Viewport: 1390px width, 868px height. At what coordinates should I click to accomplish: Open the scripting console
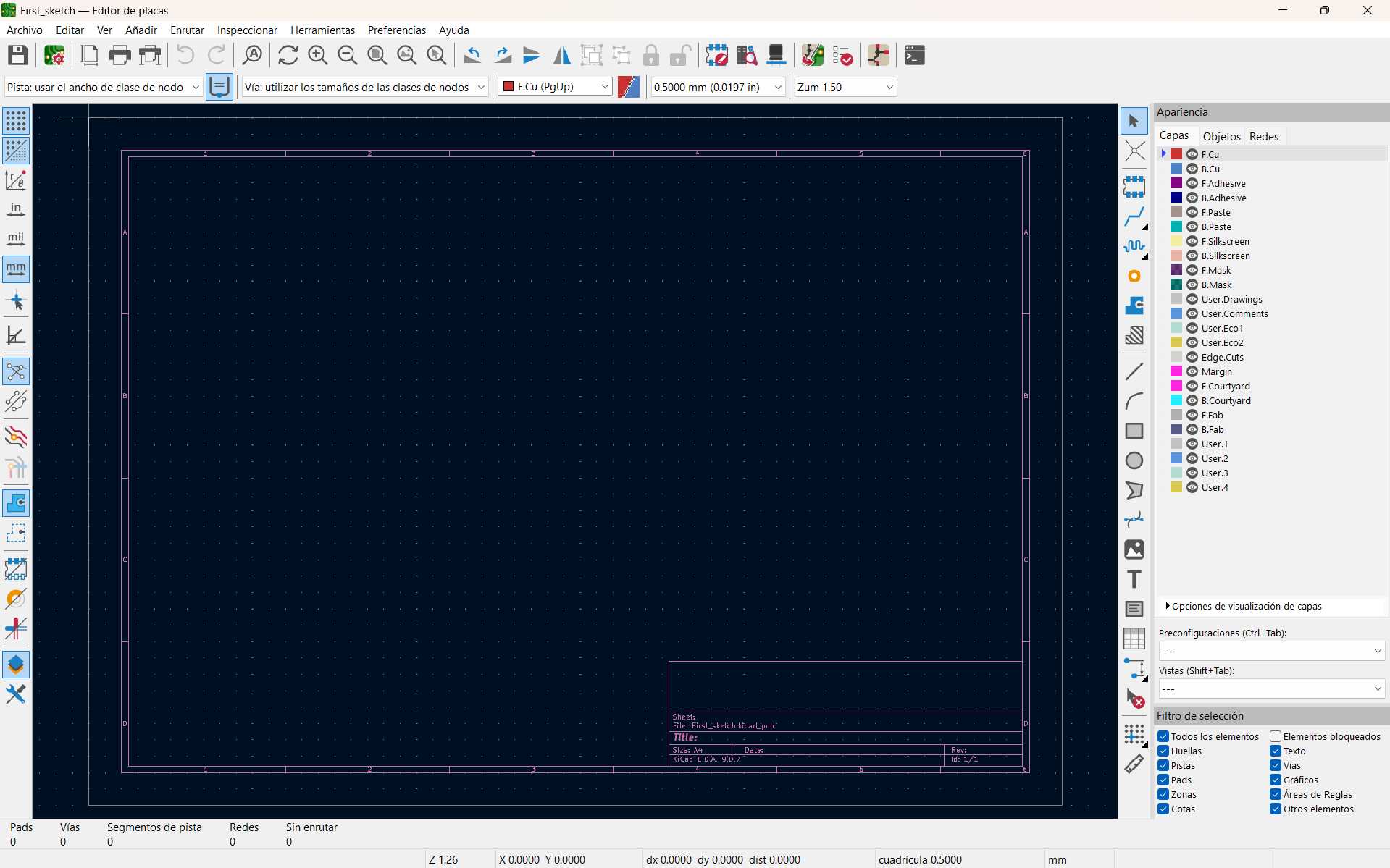coord(914,55)
